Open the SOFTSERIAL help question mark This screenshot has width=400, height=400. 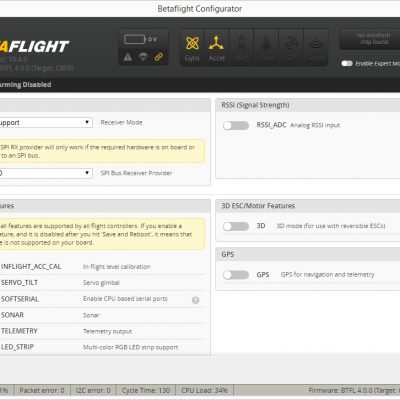[x=196, y=300]
